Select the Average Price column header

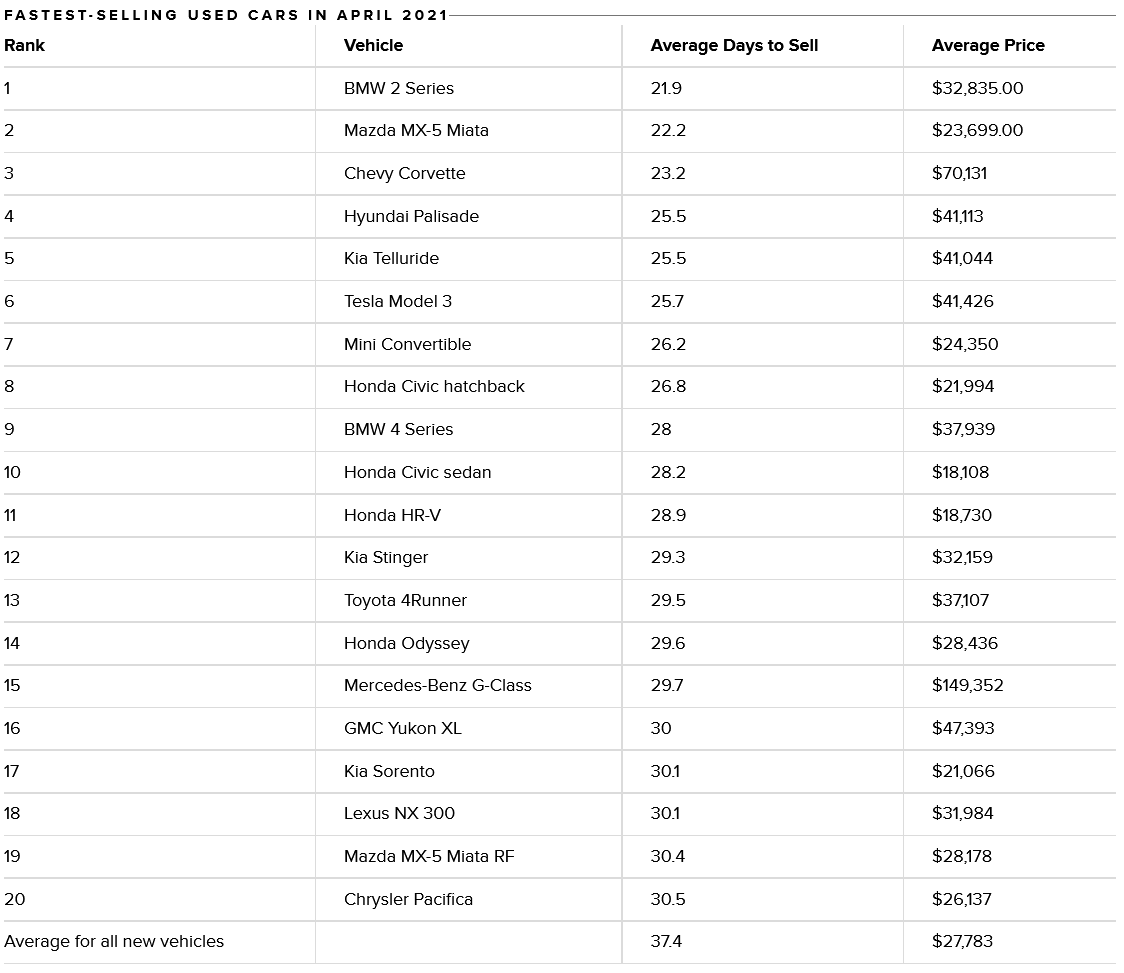tap(988, 45)
